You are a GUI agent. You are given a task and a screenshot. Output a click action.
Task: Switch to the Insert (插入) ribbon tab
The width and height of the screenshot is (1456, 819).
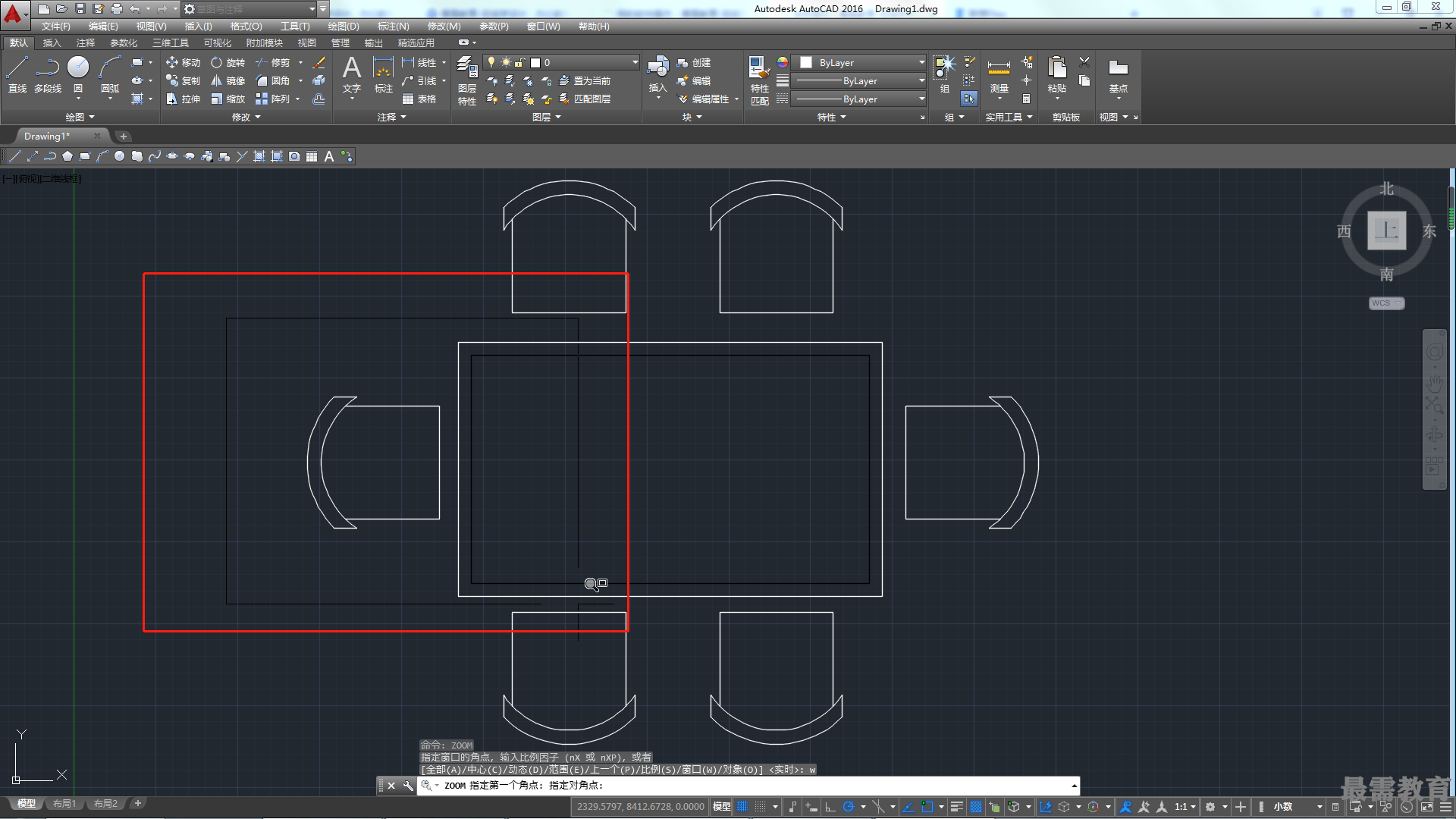pos(52,42)
